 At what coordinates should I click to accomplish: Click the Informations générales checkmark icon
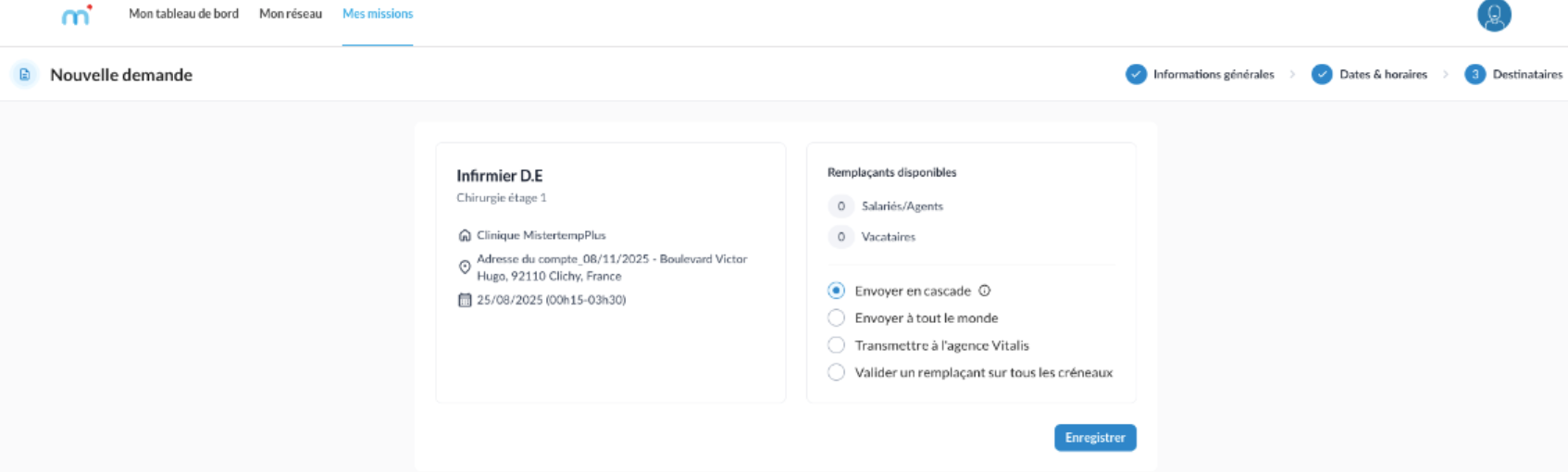1136,75
